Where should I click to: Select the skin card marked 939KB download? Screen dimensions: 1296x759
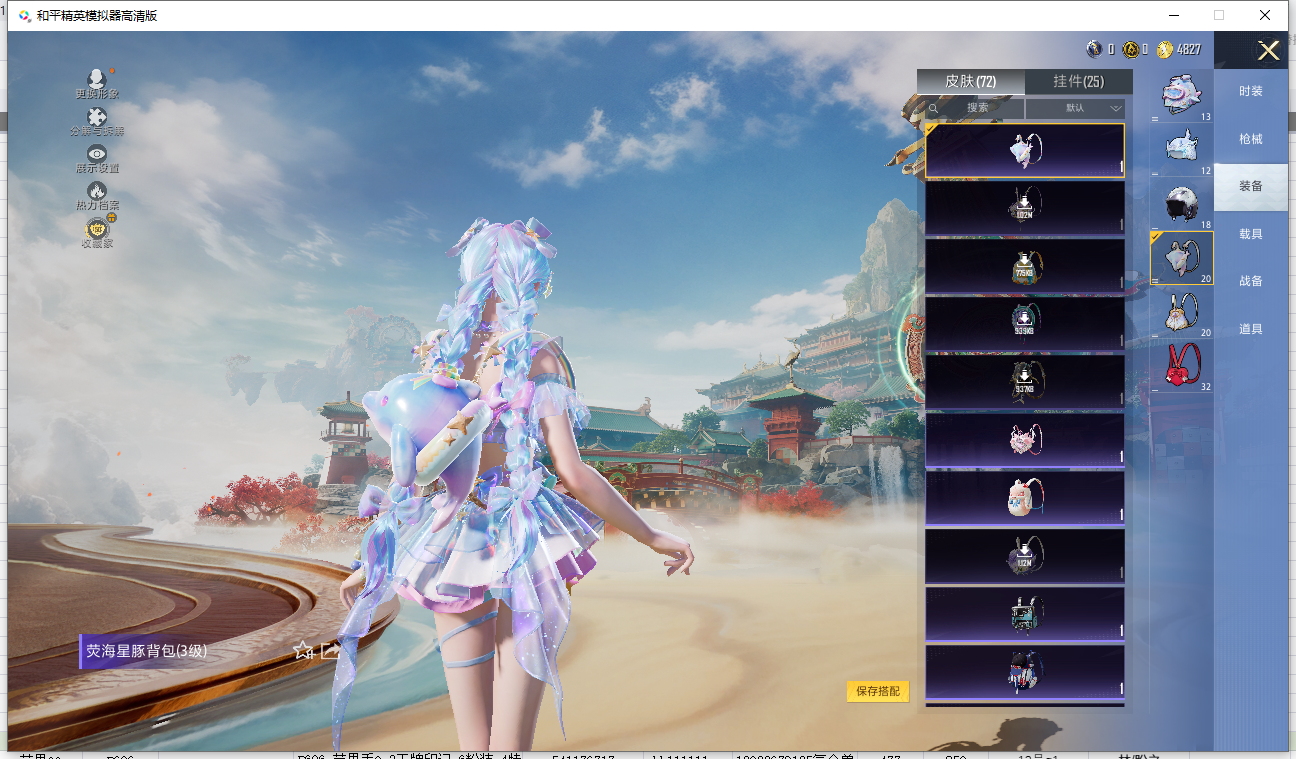pyautogui.click(x=1025, y=324)
